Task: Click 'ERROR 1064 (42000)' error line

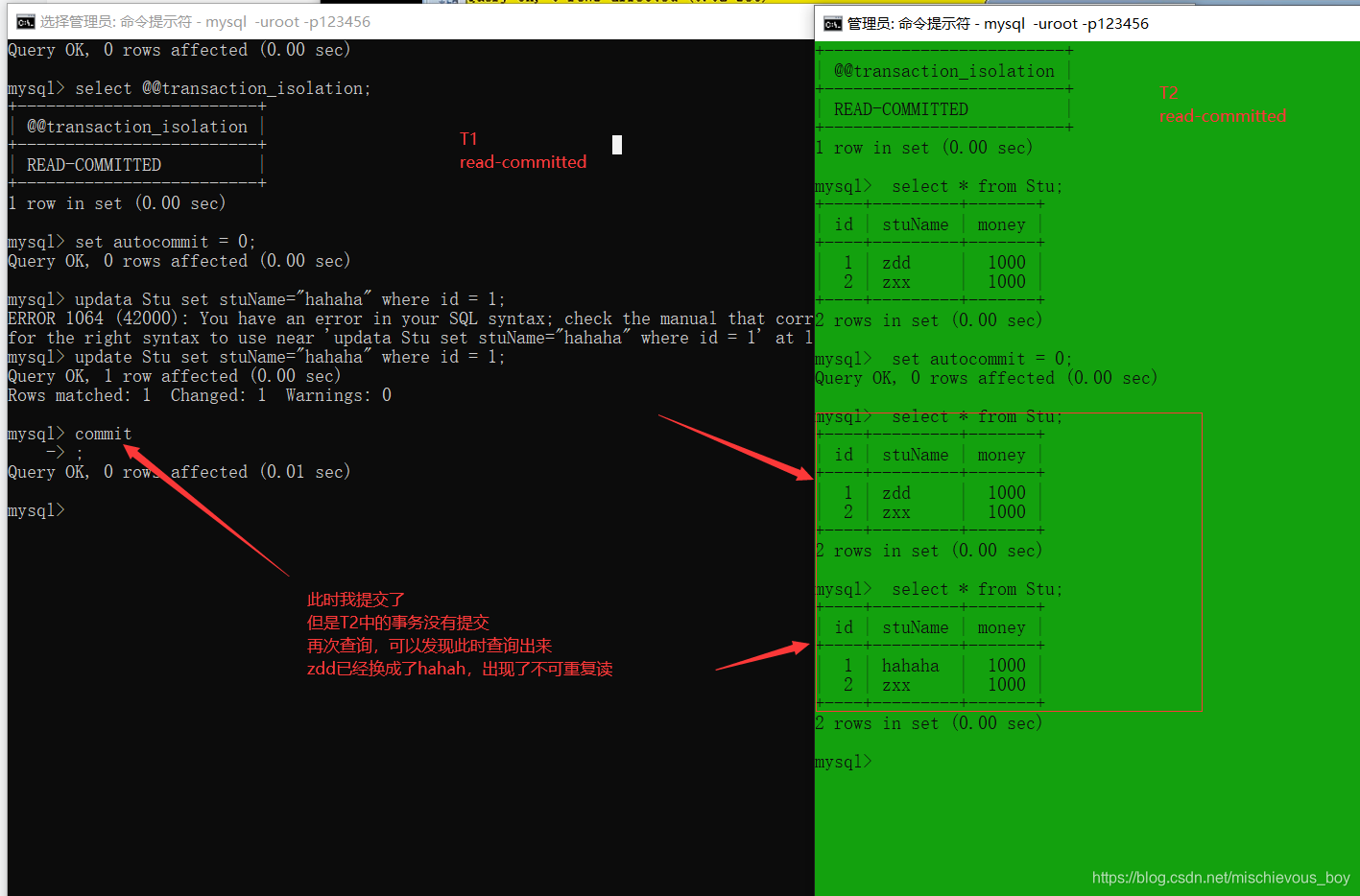Action: pos(410,318)
